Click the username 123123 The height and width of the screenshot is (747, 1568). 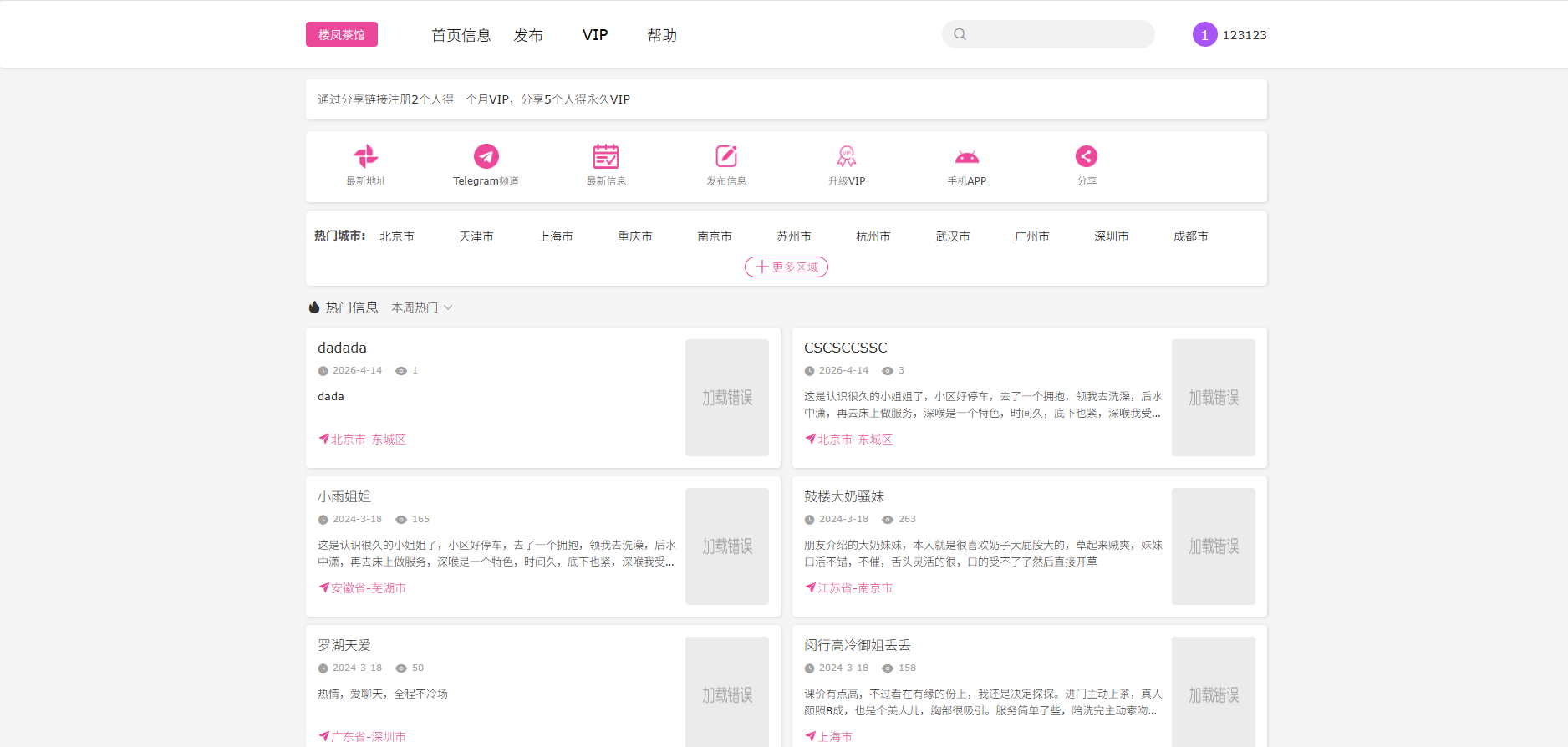(1245, 35)
